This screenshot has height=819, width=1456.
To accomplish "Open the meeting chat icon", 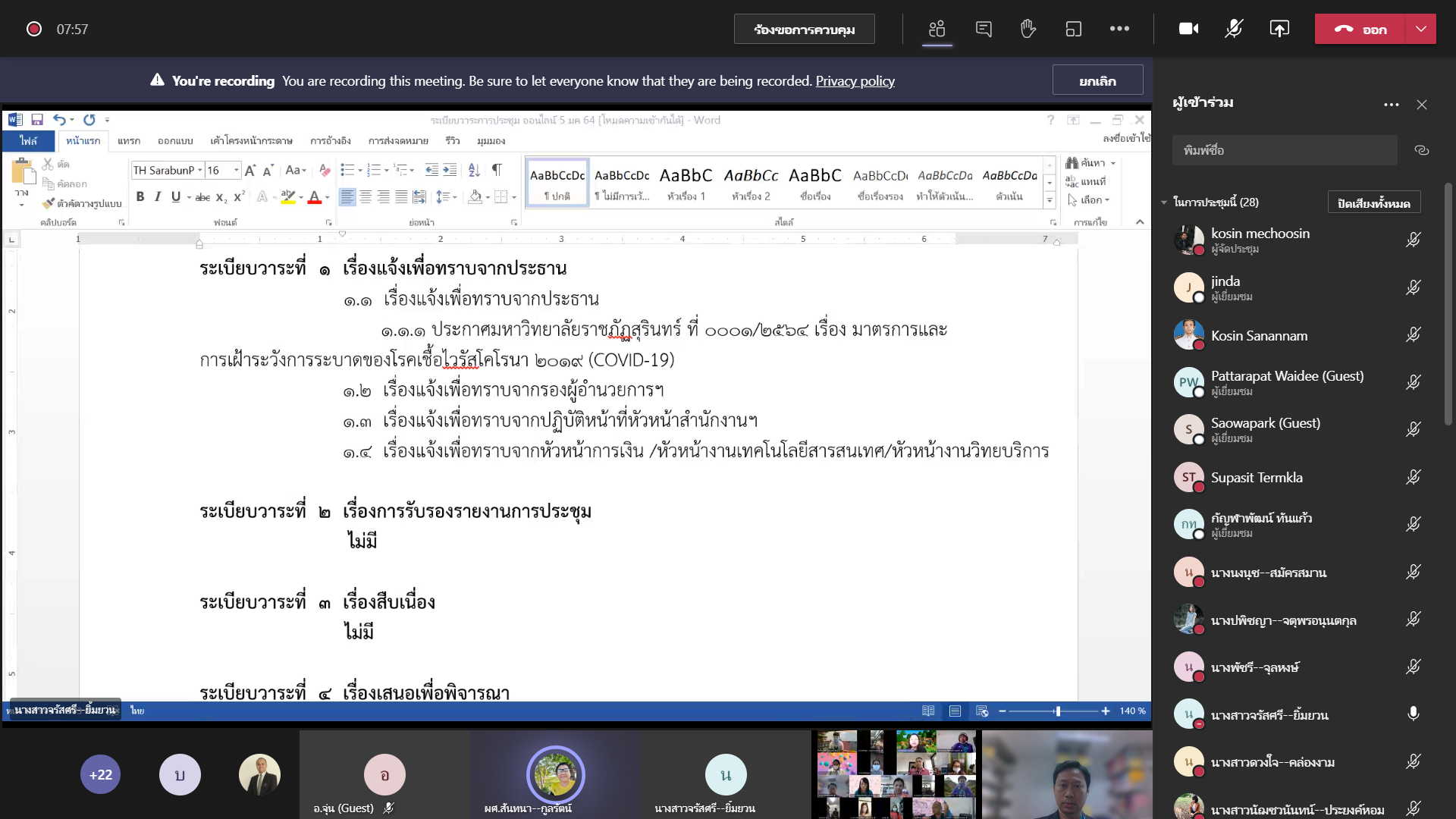I will click(984, 29).
